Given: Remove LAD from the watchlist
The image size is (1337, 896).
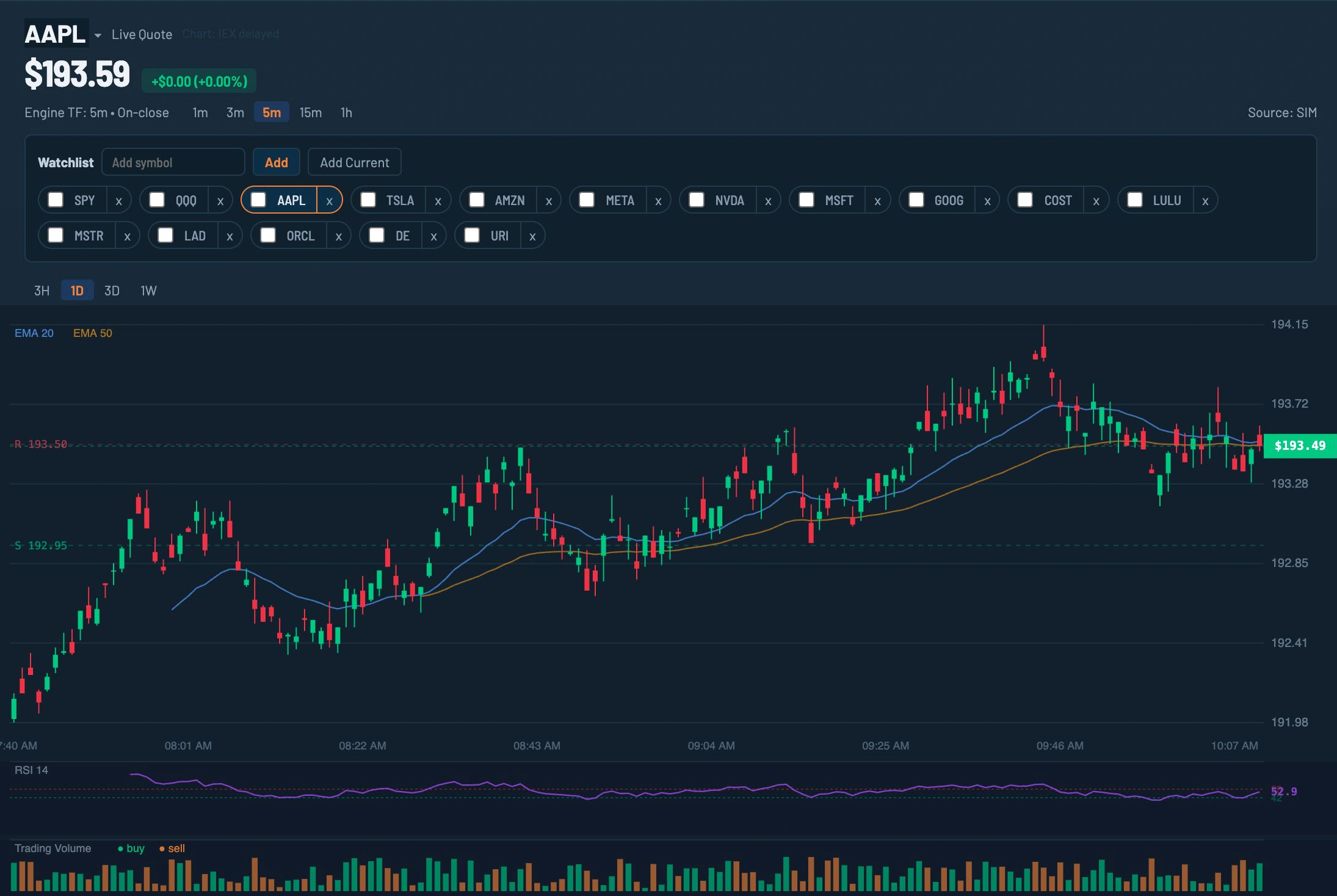Looking at the screenshot, I should point(230,236).
